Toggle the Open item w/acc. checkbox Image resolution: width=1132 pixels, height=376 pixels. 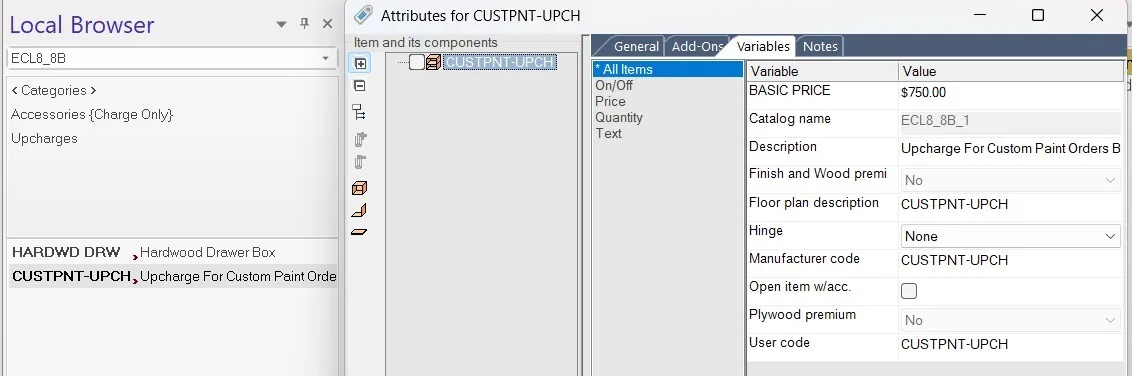pos(910,291)
